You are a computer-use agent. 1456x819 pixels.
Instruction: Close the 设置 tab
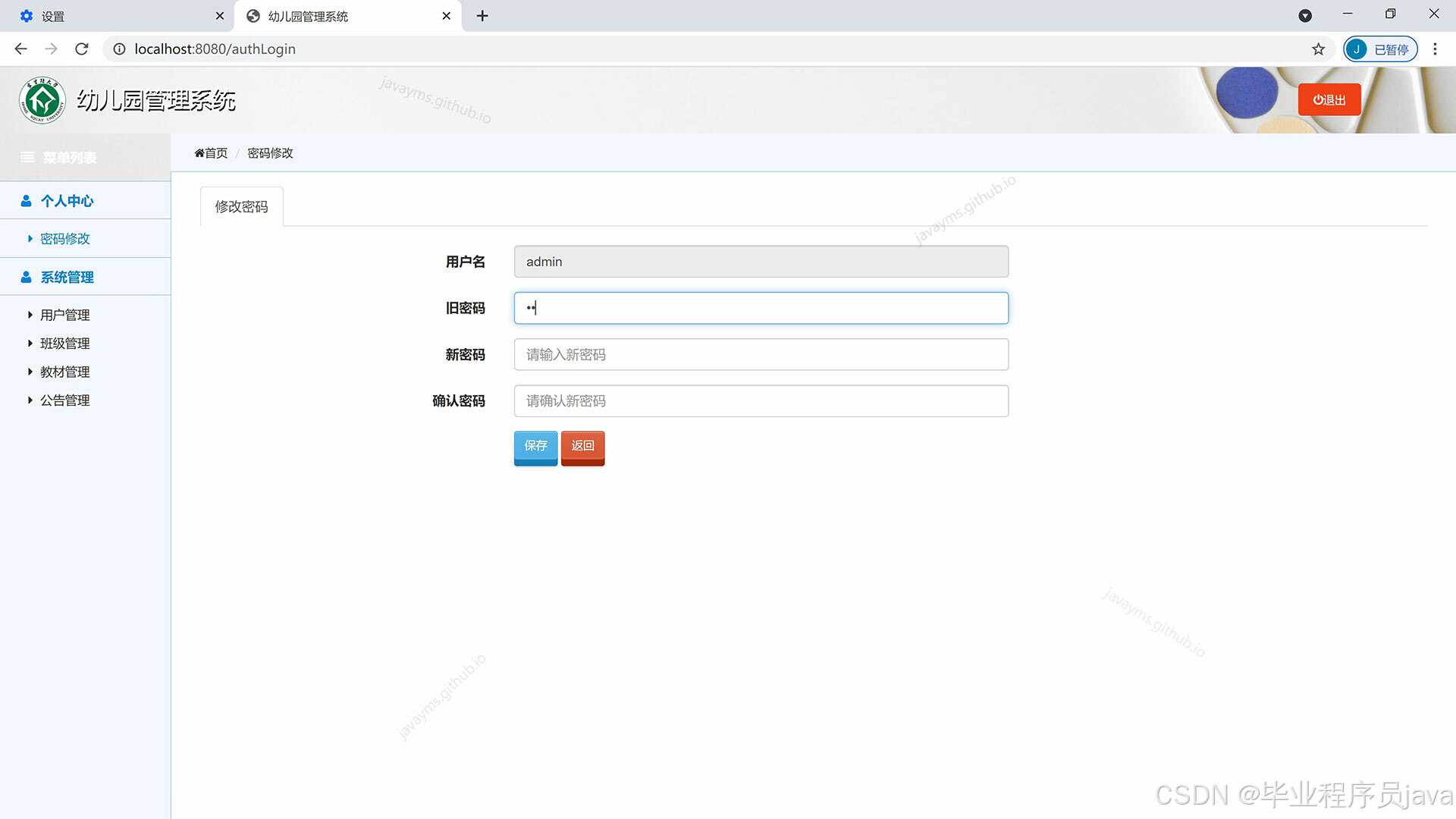click(x=220, y=16)
